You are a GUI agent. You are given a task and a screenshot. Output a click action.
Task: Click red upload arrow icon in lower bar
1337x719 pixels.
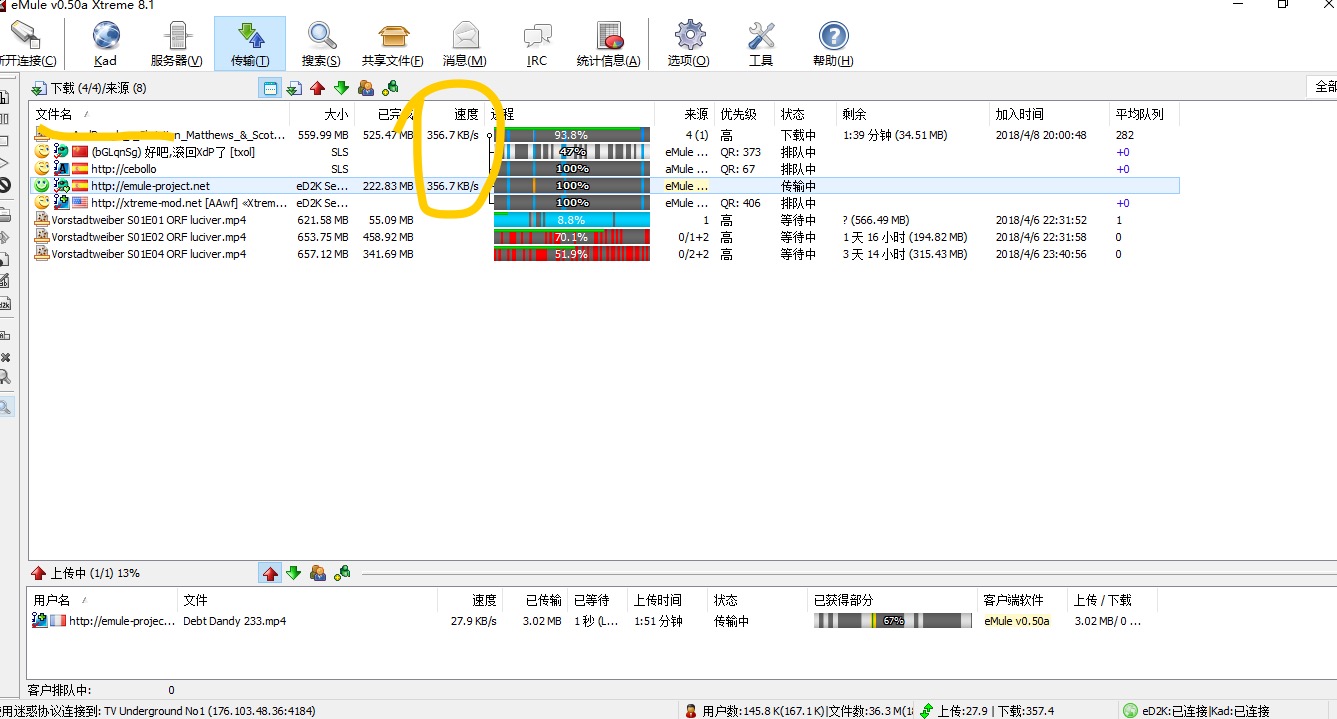click(x=270, y=573)
